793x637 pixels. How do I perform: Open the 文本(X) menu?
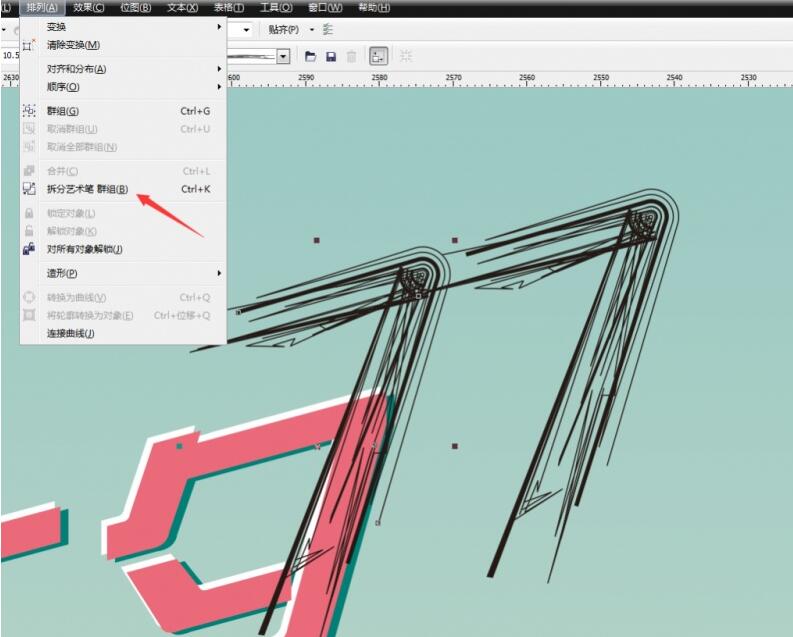[183, 8]
